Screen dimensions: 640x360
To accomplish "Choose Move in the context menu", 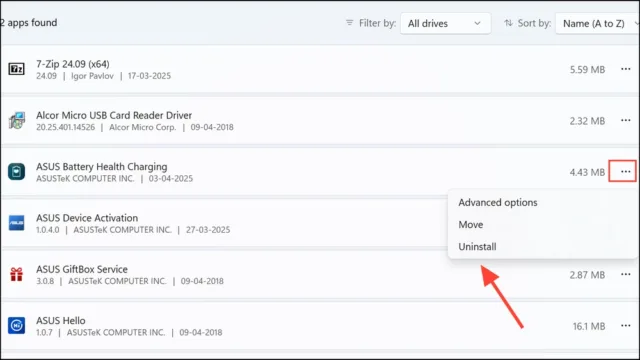I will 471,224.
